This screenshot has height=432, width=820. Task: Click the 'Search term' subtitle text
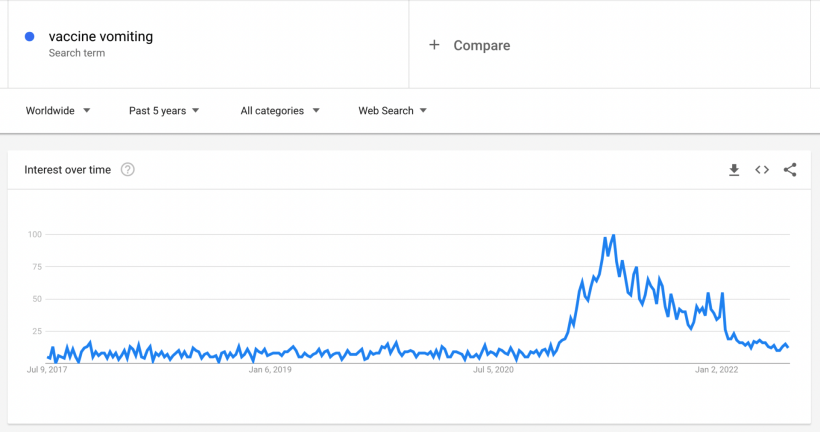point(76,53)
